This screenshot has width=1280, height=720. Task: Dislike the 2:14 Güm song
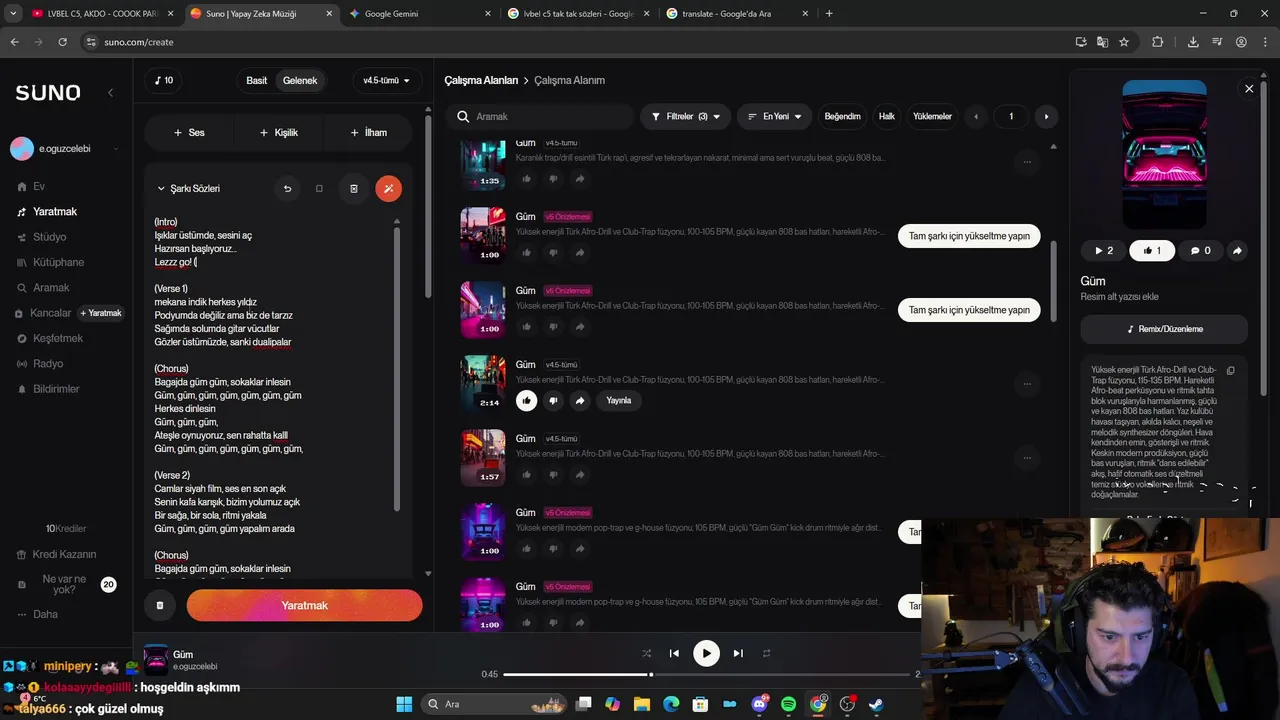[553, 400]
